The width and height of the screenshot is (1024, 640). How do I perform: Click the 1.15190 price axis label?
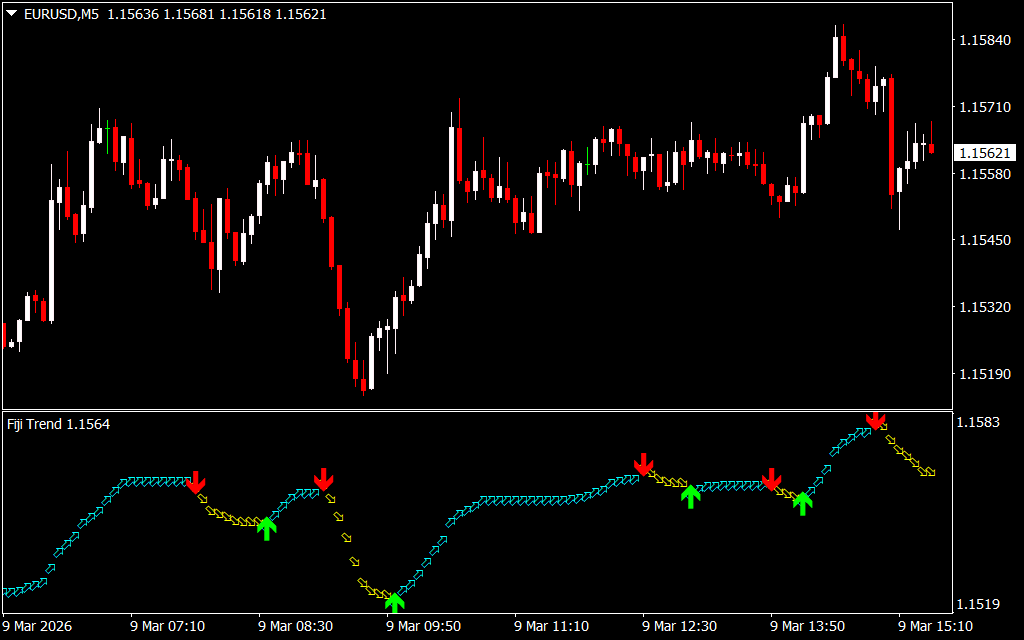tap(985, 374)
